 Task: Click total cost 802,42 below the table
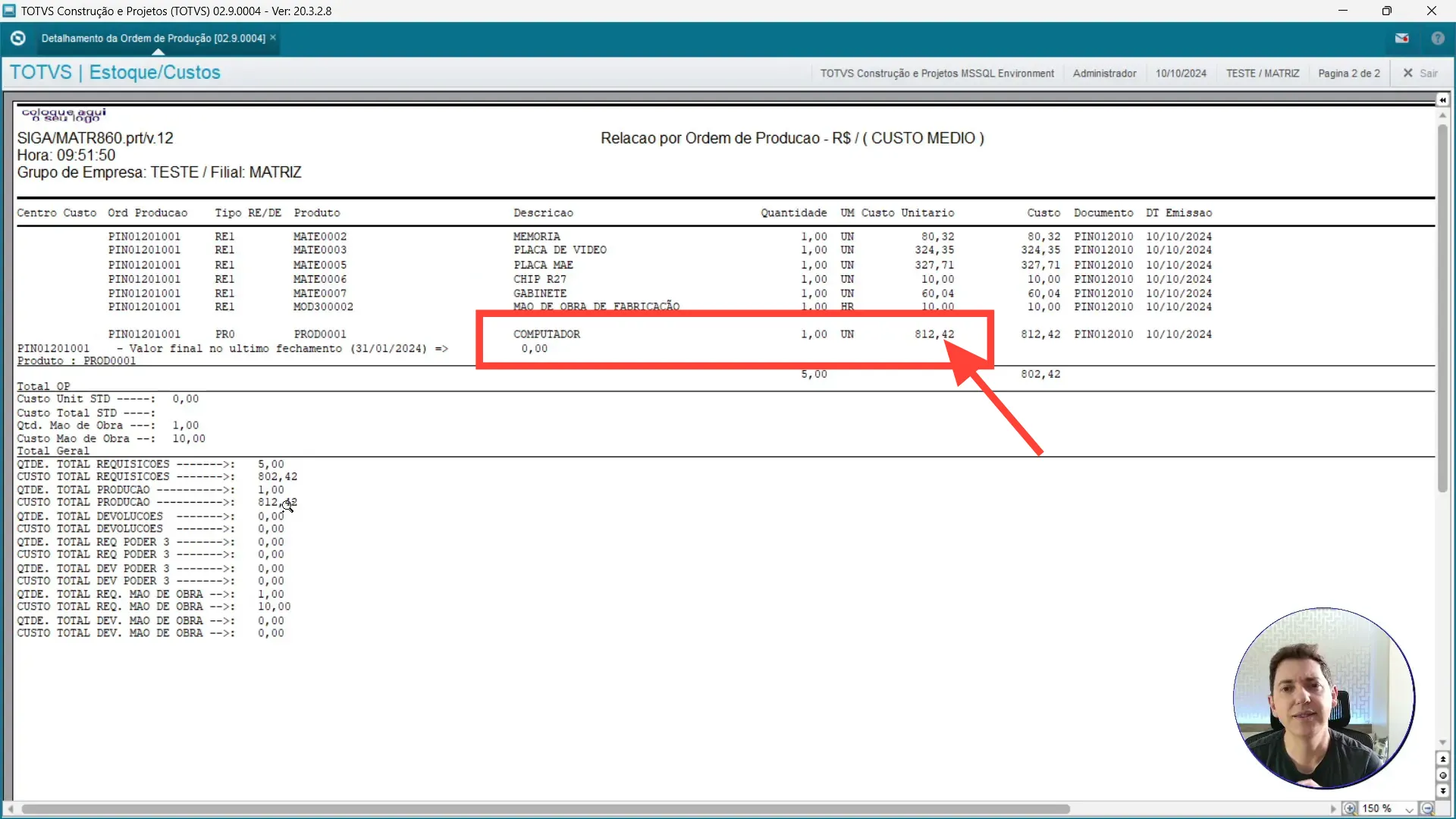[1040, 375]
